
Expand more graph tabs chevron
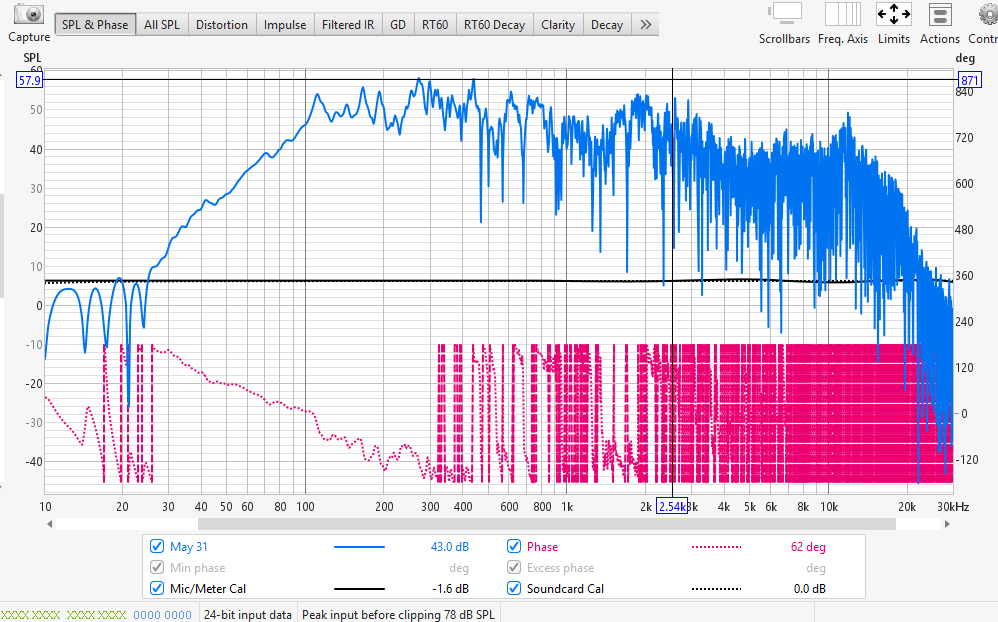[x=645, y=24]
